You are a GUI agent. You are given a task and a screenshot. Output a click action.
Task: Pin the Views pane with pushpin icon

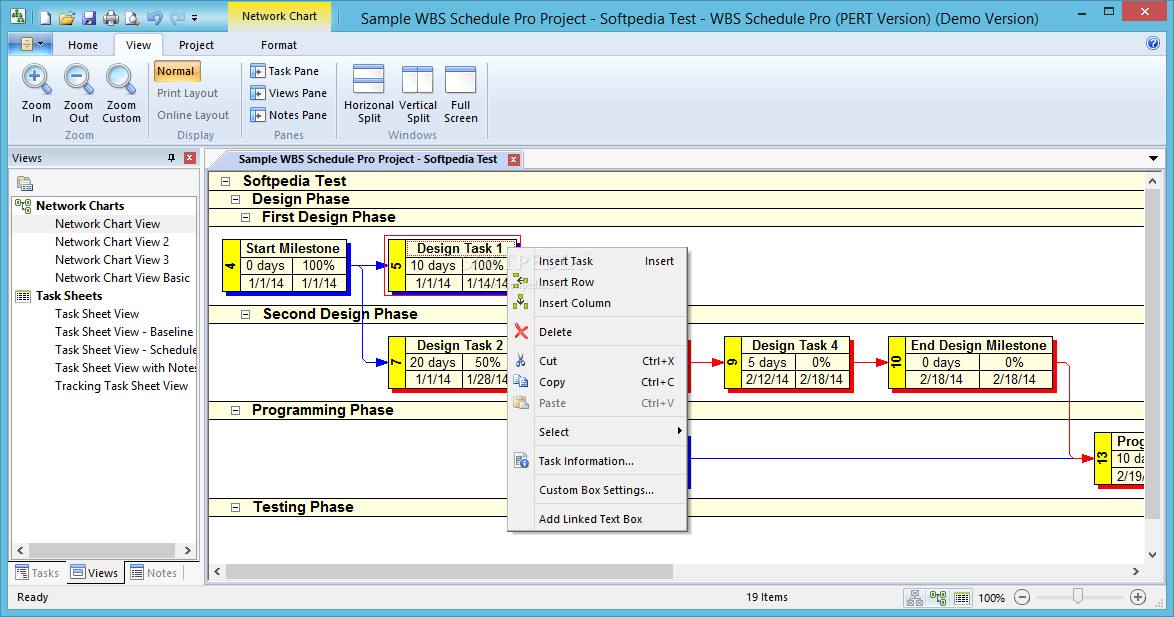pyautogui.click(x=171, y=158)
